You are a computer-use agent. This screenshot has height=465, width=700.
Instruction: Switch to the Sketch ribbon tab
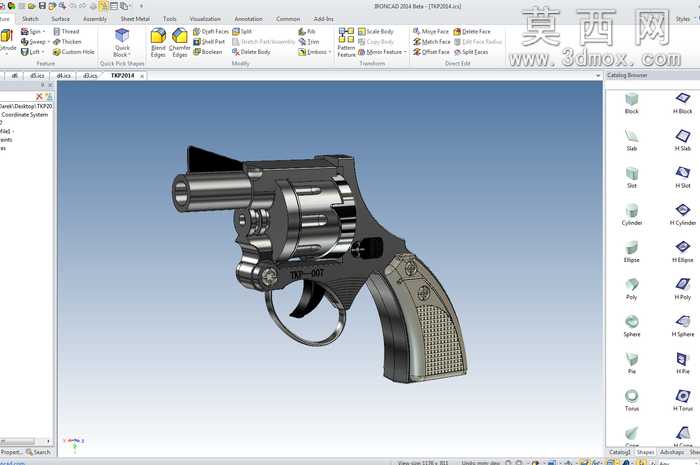click(x=30, y=19)
